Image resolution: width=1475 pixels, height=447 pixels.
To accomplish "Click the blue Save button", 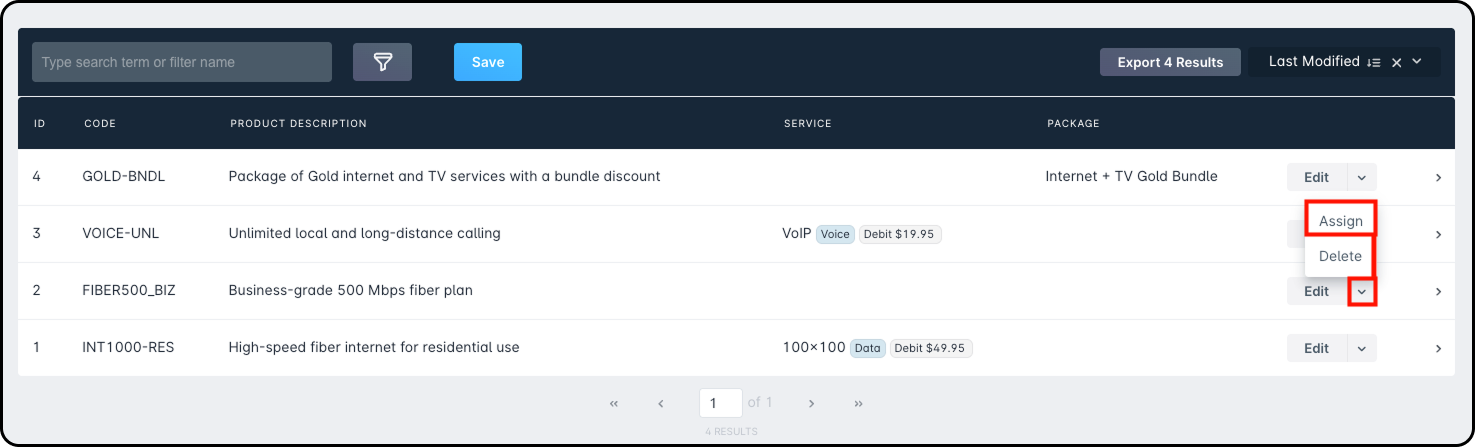I will click(x=488, y=62).
